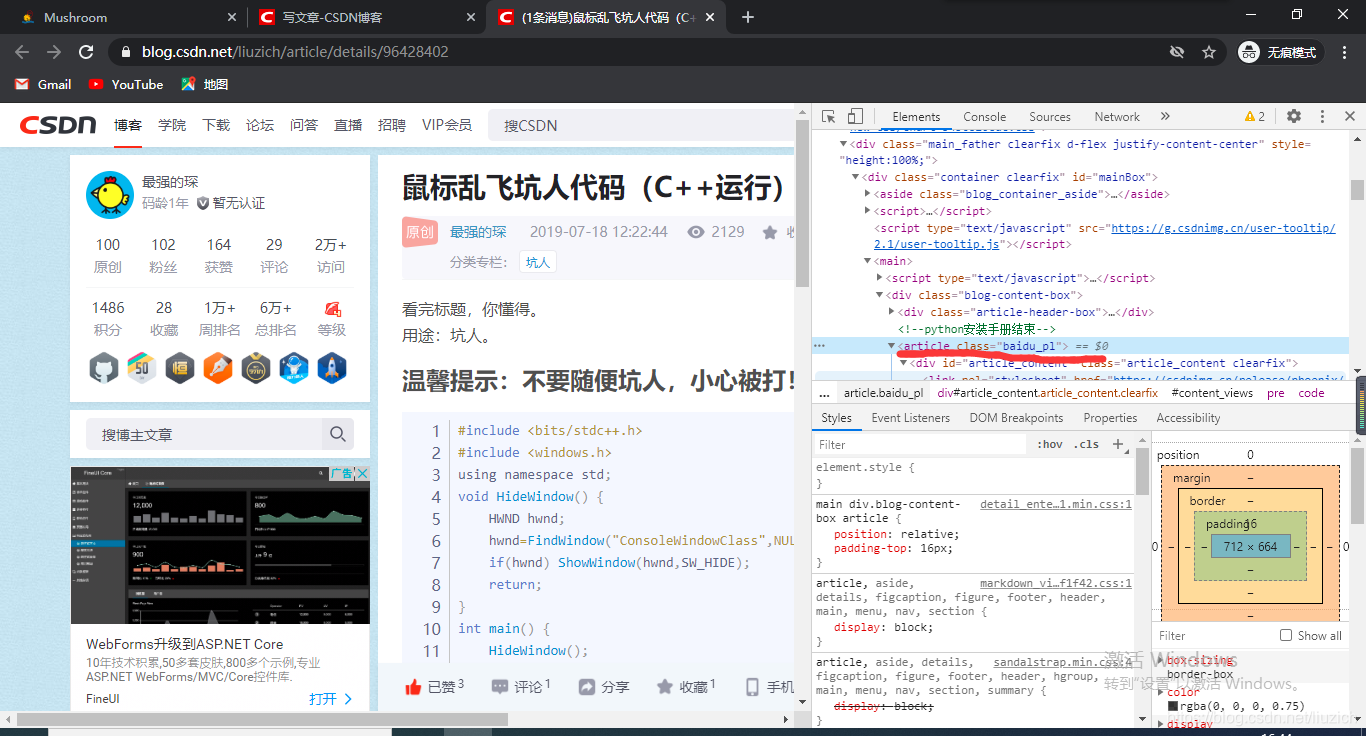Screen dimensions: 1366x736
Task: Click the CSDN logo
Action: [58, 125]
